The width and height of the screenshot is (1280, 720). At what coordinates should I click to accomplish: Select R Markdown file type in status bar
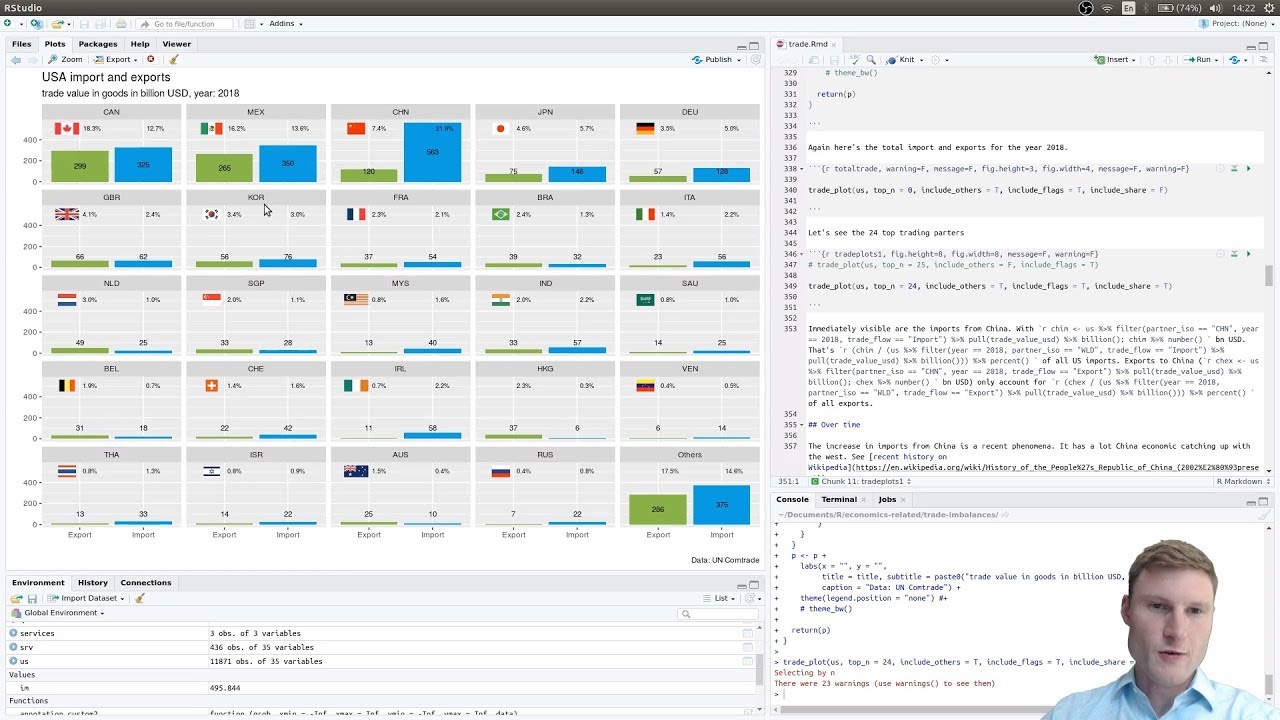[x=1242, y=481]
